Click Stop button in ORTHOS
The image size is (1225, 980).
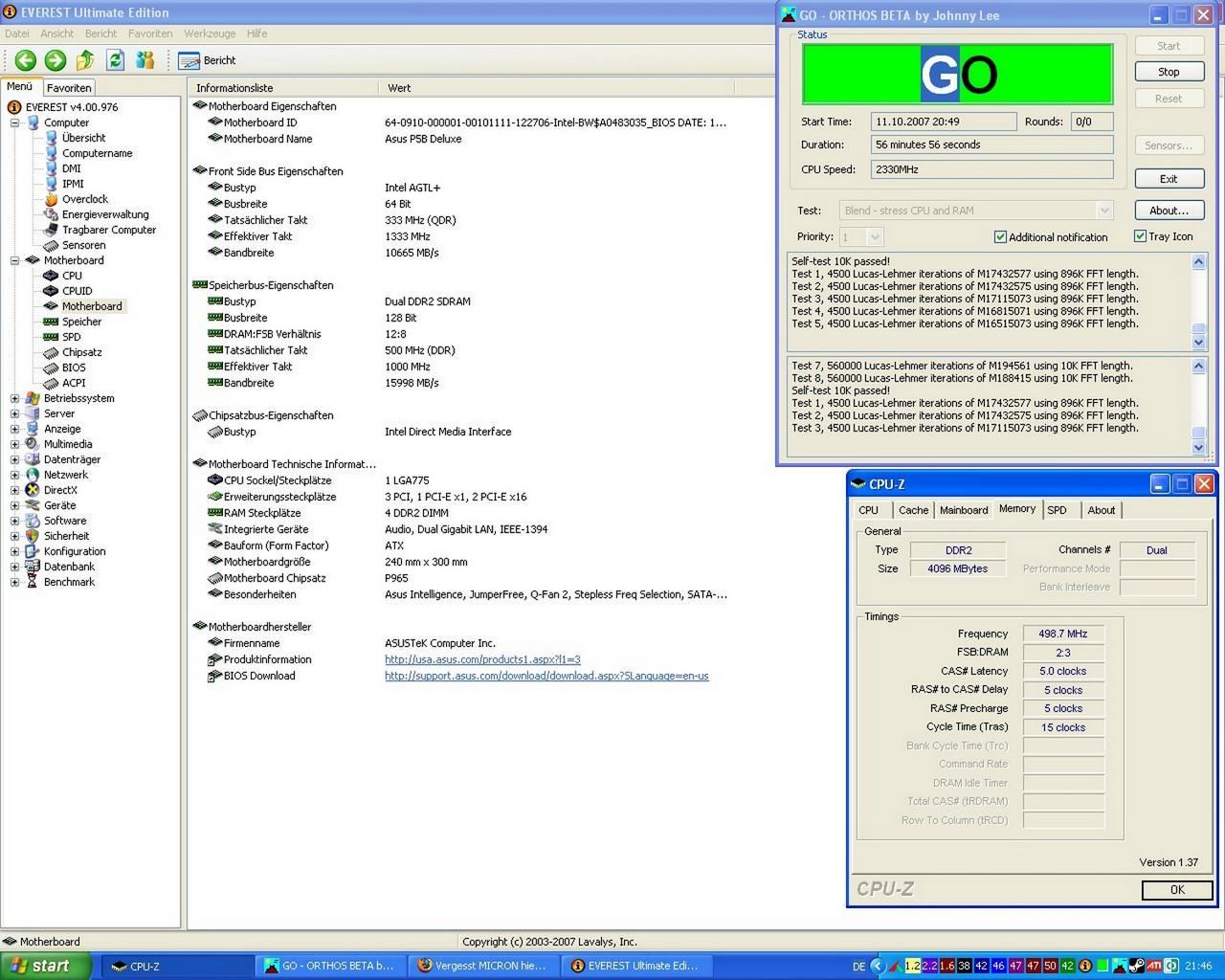tap(1169, 72)
